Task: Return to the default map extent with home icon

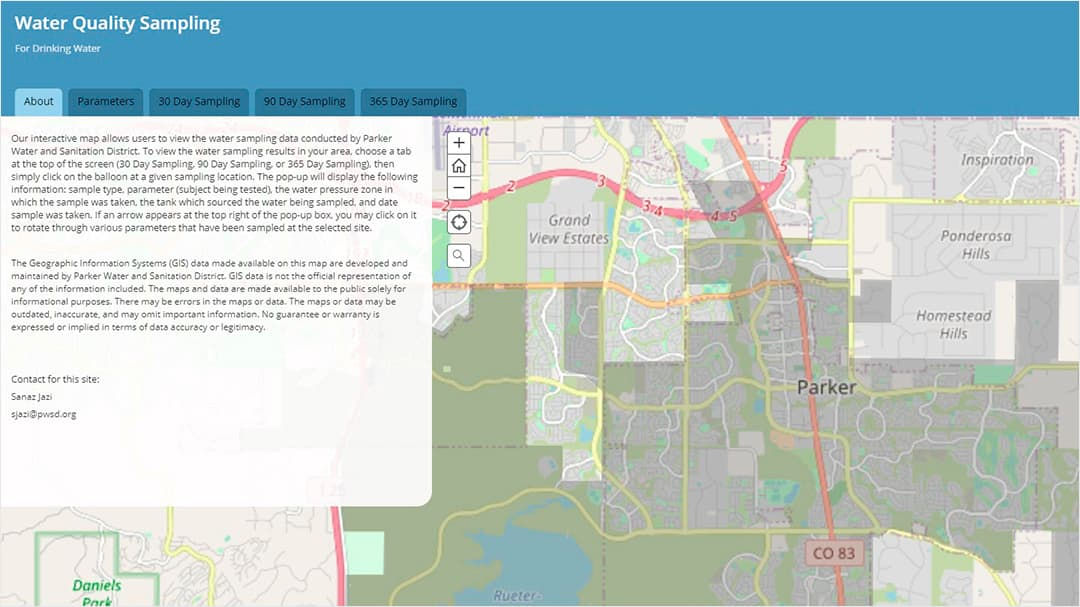Action: (458, 165)
